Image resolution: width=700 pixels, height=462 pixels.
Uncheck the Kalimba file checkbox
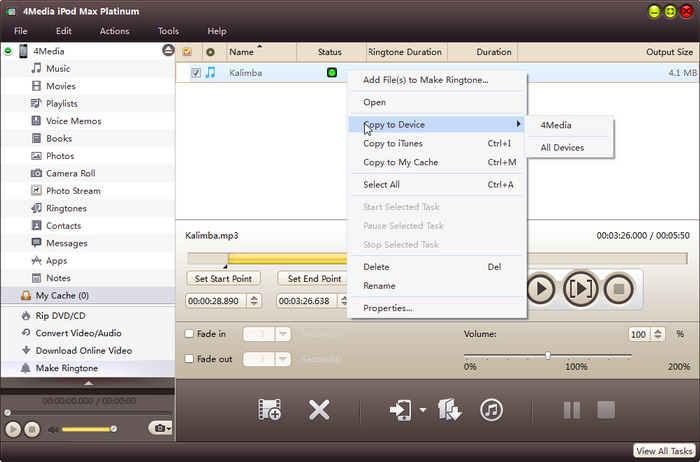click(196, 73)
